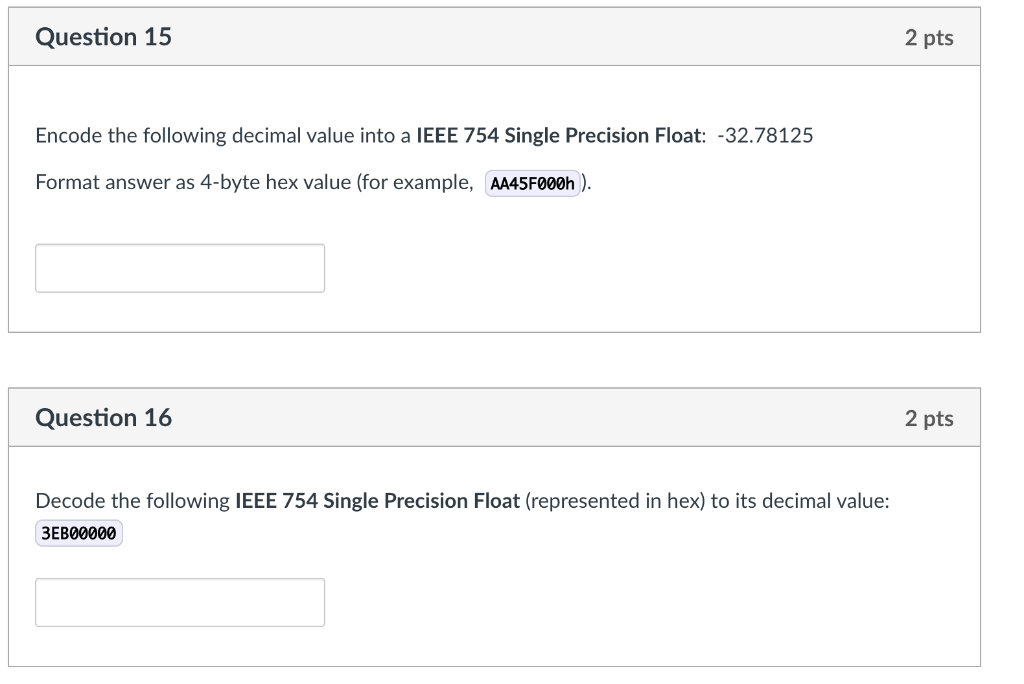Click the phrase "(represented in hex)"
The height and width of the screenshot is (684, 1024).
click(x=615, y=500)
